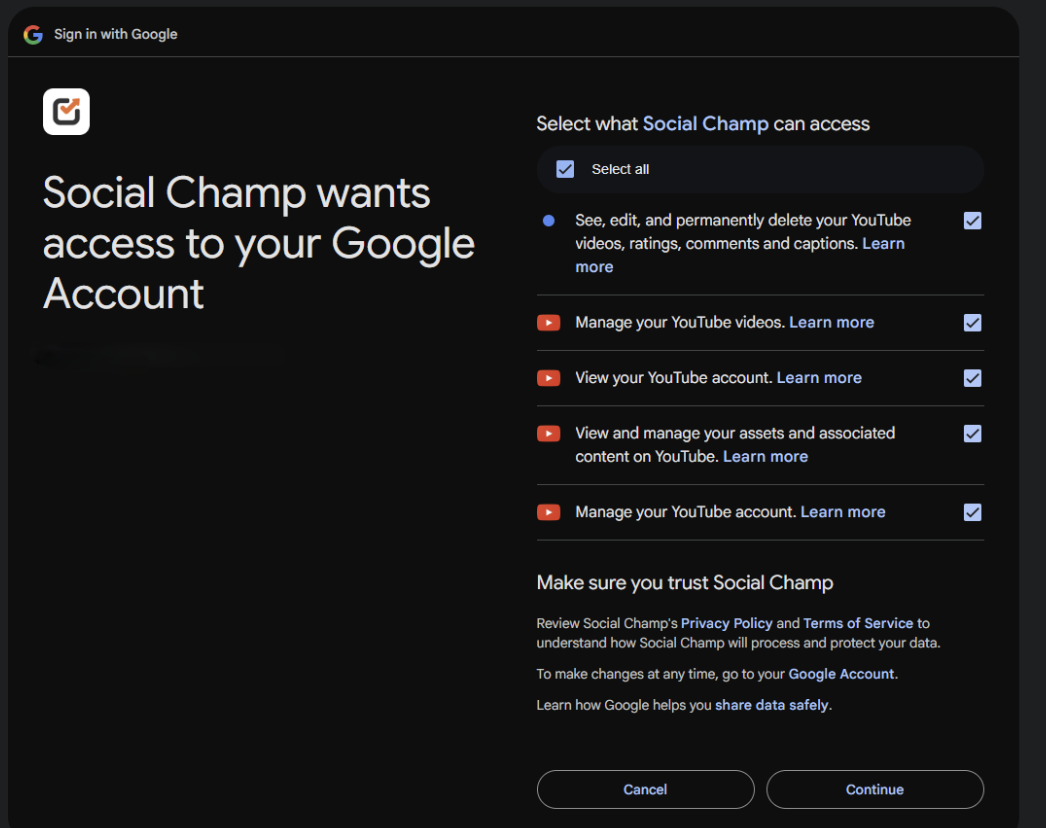Click YouTube icon beside Manage your YouTube account
Screen dimensions: 1046x828
pos(548,512)
